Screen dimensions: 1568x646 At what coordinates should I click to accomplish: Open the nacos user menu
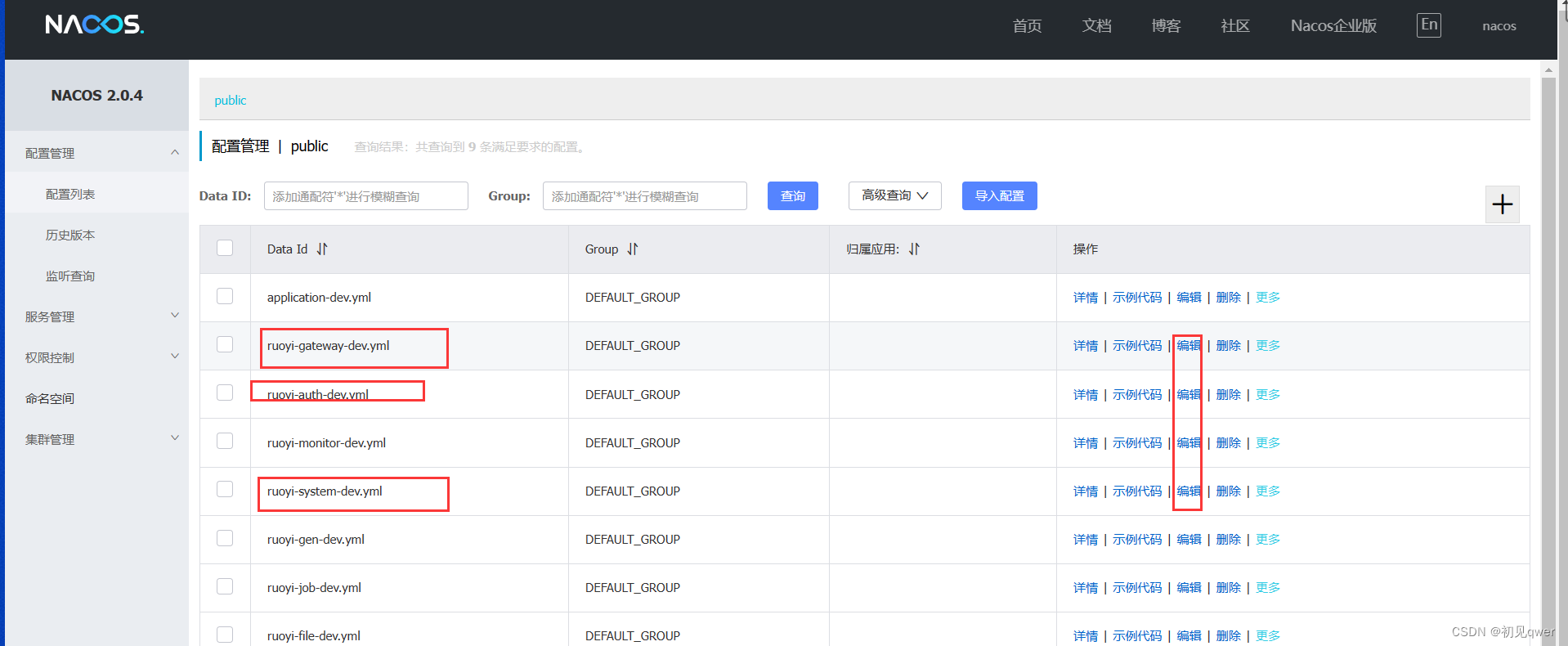coord(1499,26)
